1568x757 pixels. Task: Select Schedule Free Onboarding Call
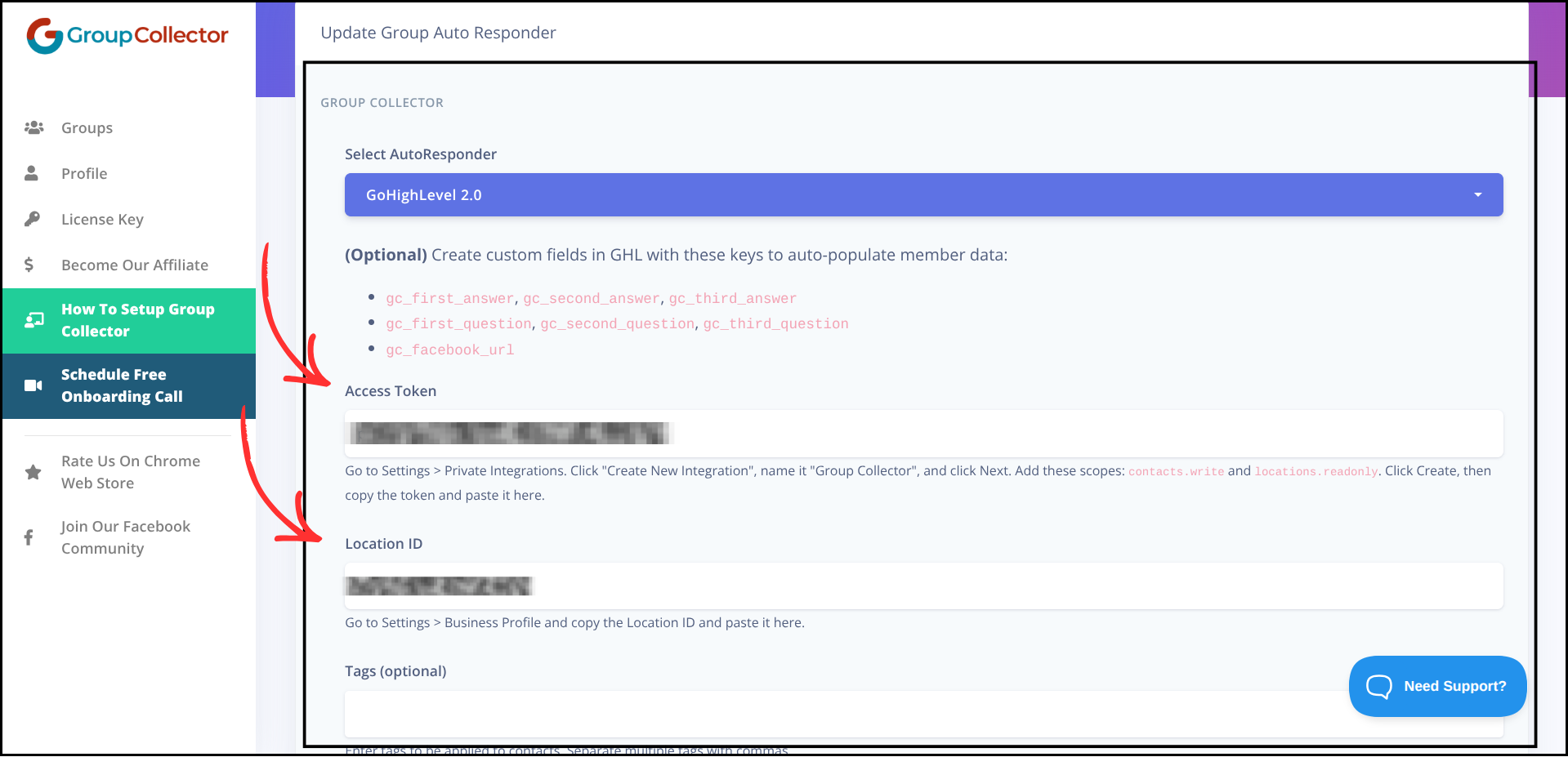[129, 385]
